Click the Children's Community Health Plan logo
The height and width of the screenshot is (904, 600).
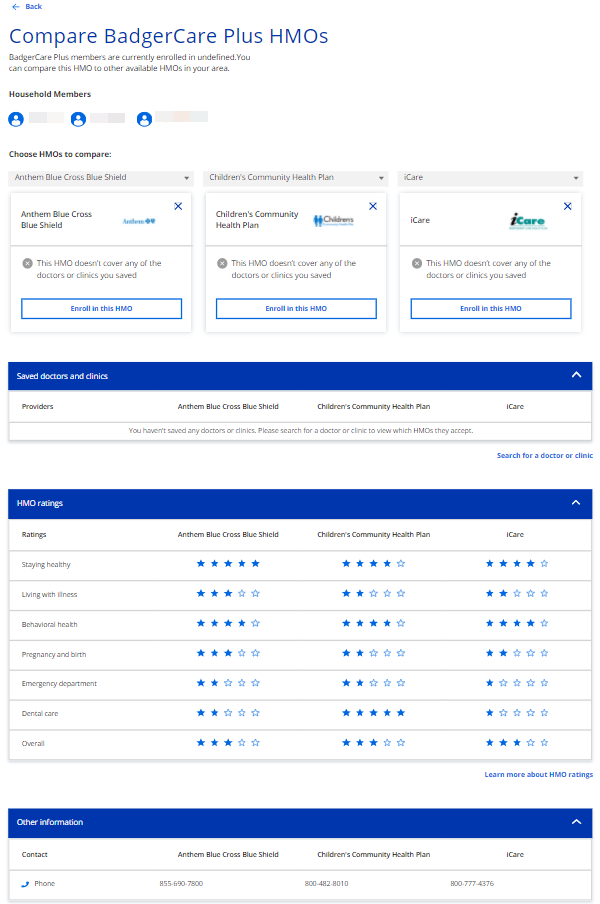click(x=333, y=221)
